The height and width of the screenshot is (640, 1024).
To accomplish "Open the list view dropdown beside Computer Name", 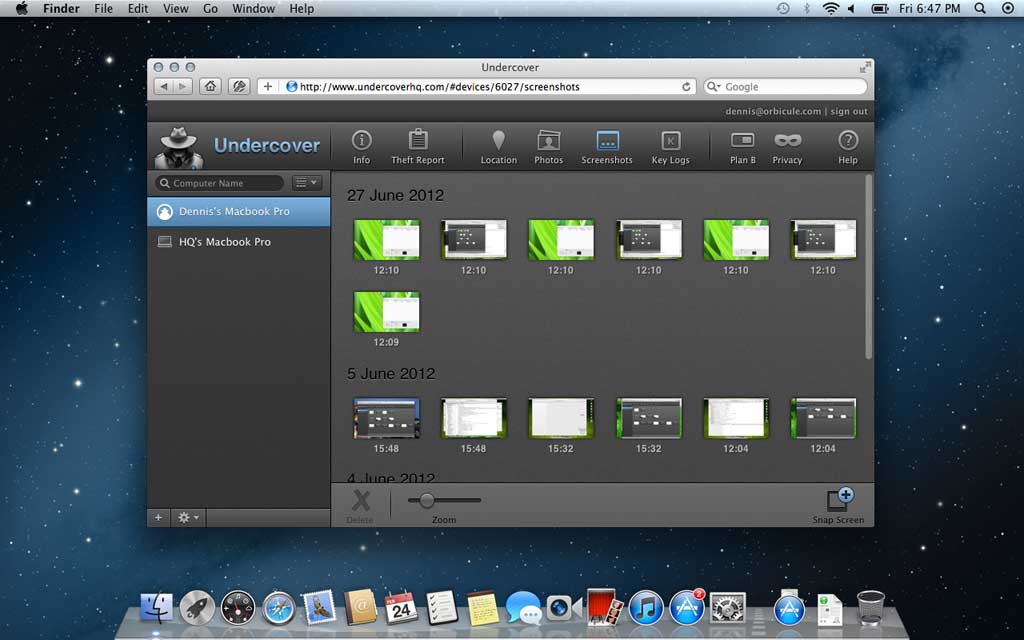I will click(306, 183).
